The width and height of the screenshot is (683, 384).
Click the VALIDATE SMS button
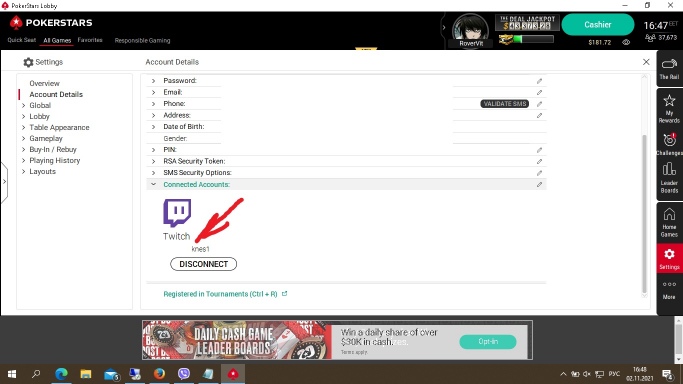504,104
